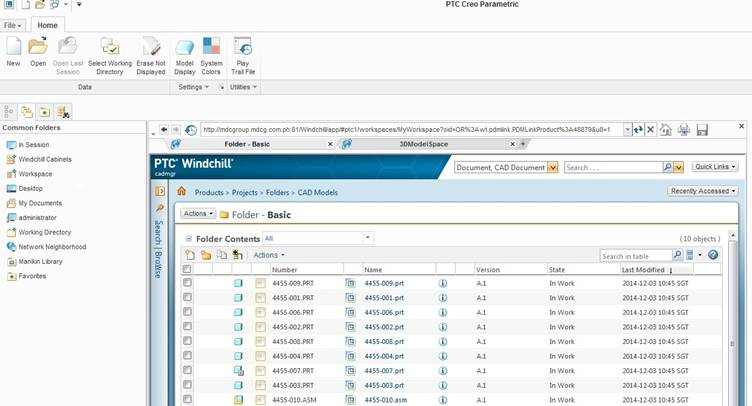
Task: Select Workspace in Common Folders
Action: 35,174
